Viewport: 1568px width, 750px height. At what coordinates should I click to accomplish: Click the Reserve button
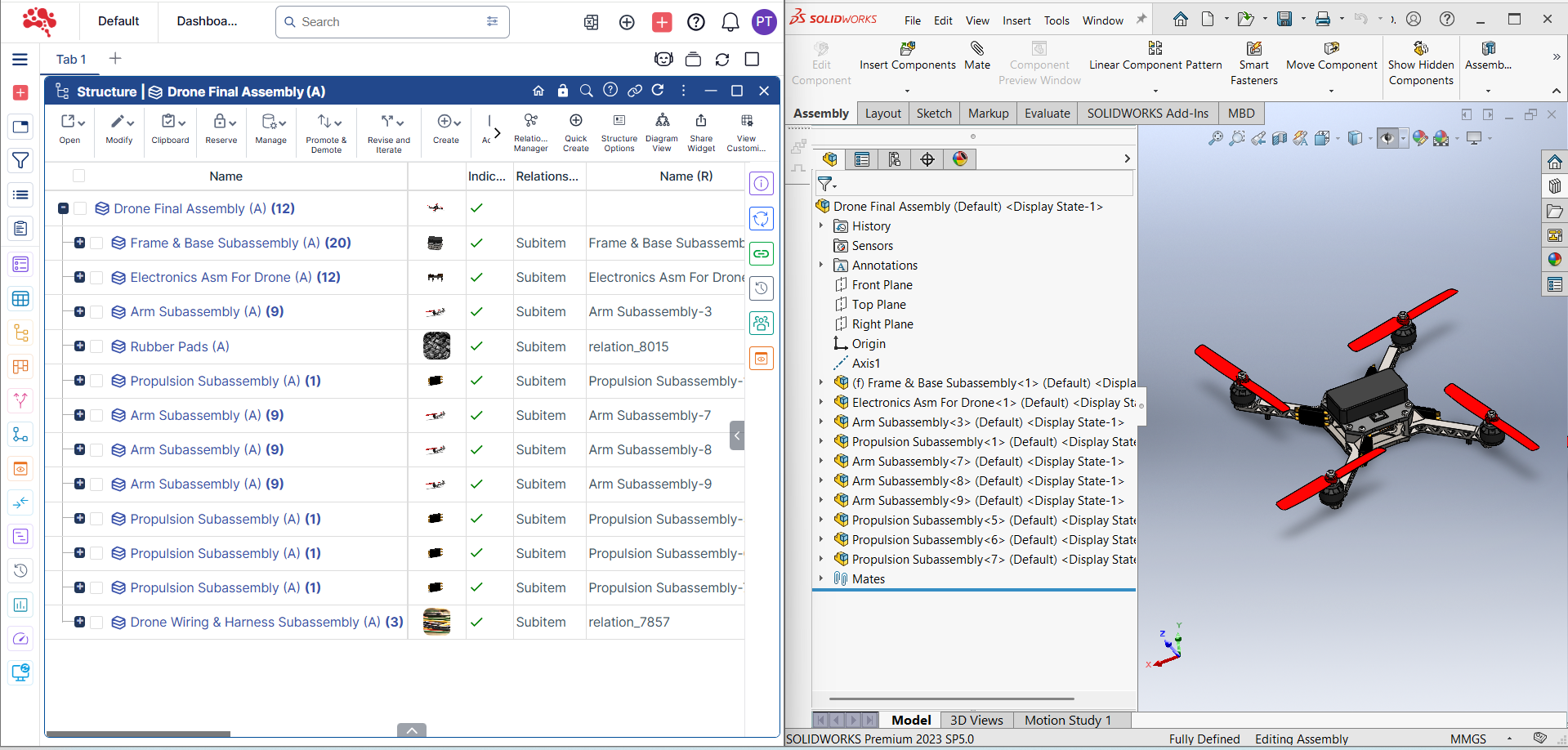pyautogui.click(x=221, y=131)
